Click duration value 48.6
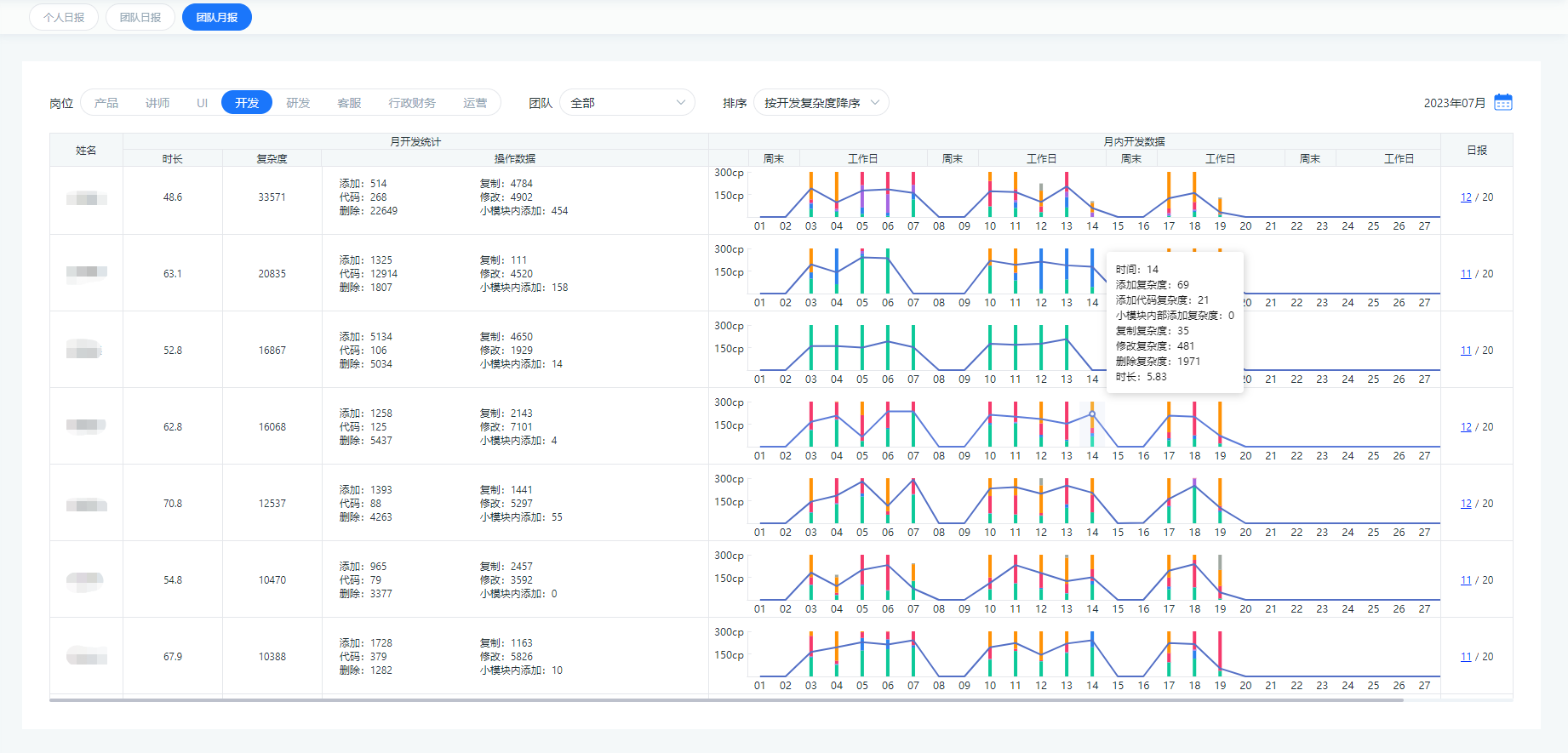1568x753 pixels. tap(173, 197)
